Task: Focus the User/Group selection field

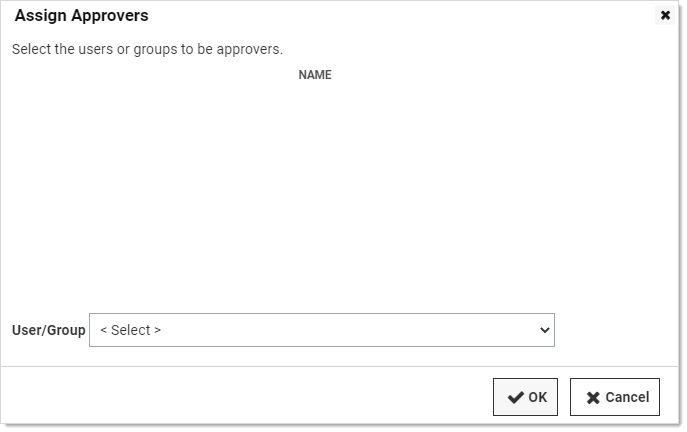Action: click(x=322, y=330)
